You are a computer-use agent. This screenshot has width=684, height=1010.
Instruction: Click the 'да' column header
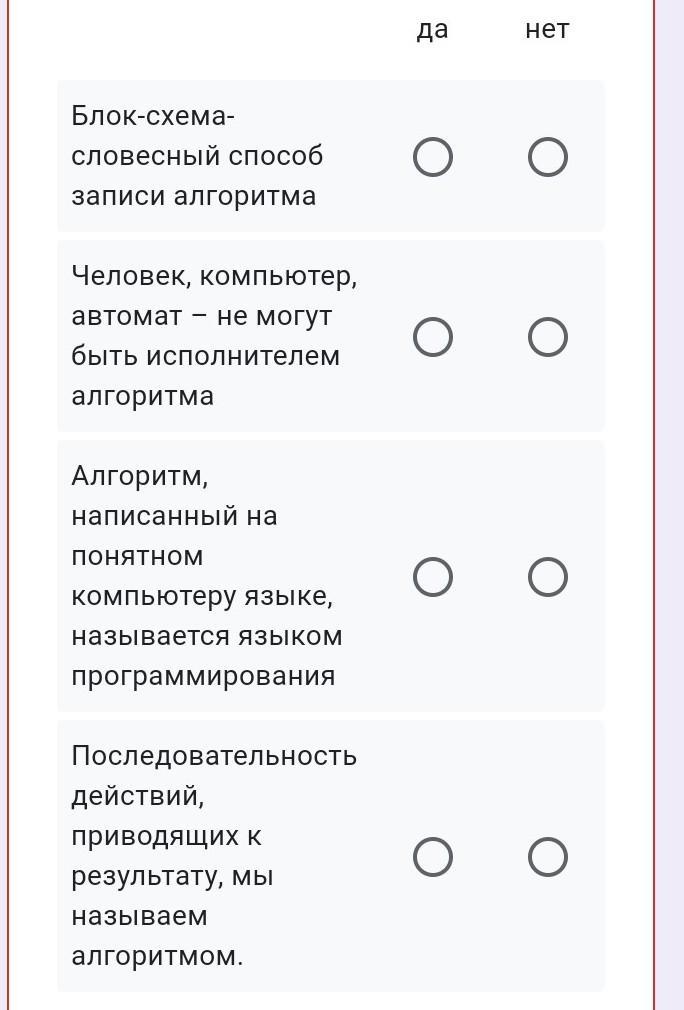tap(432, 30)
